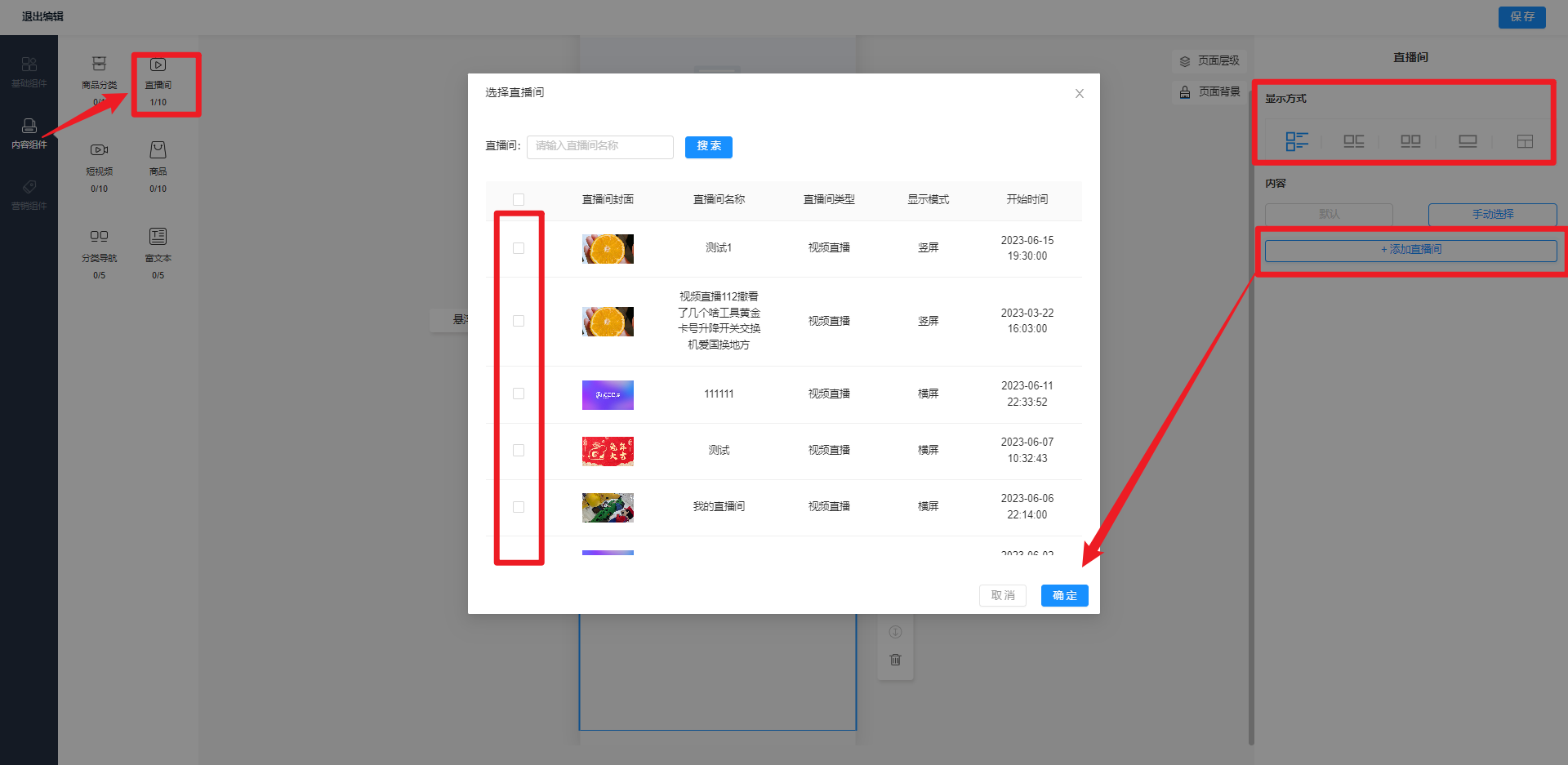This screenshot has width=1568, height=765.
Task: Click the 请输入直播间名称 search input field
Action: point(599,147)
